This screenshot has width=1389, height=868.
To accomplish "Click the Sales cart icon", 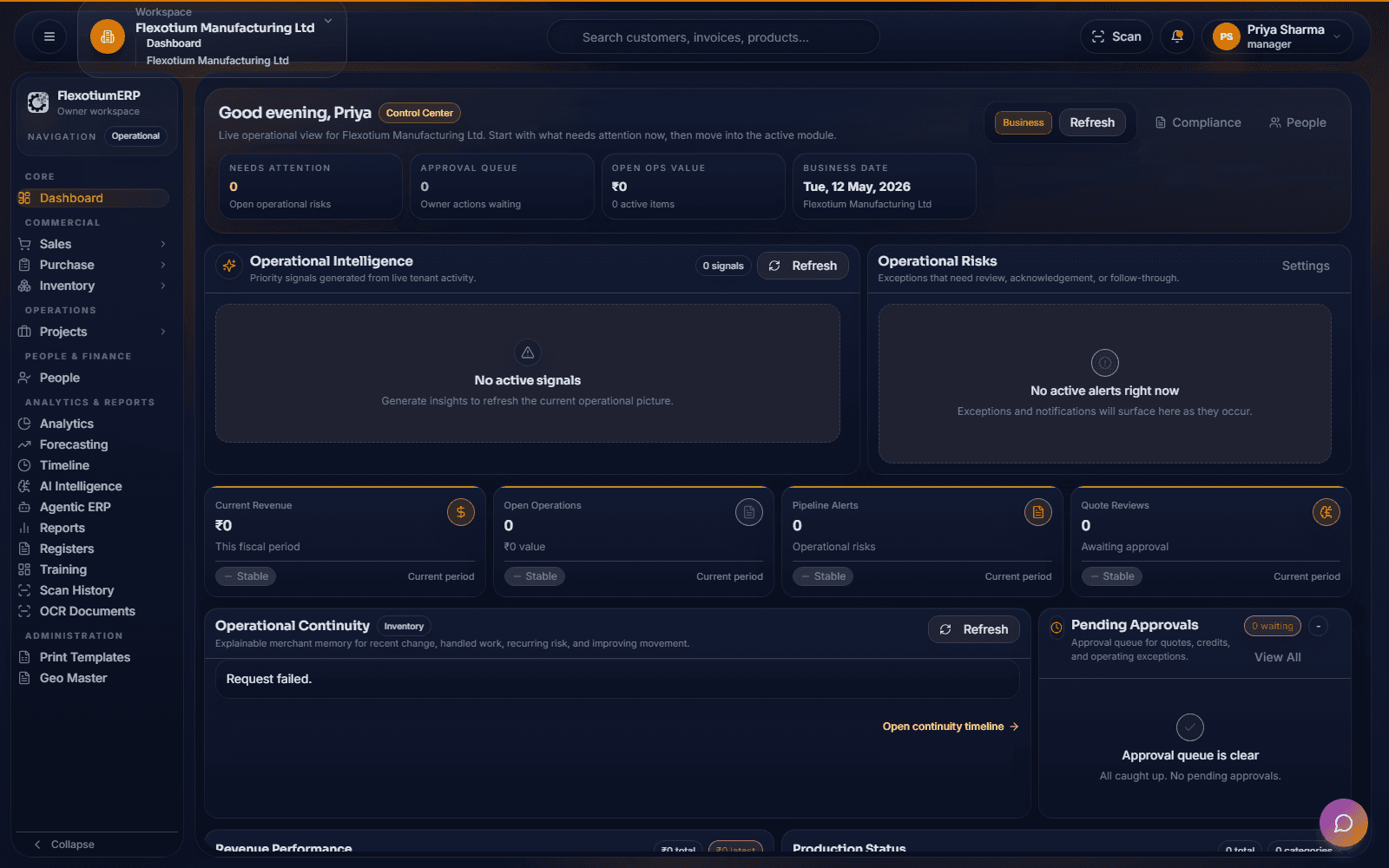I will tap(24, 244).
